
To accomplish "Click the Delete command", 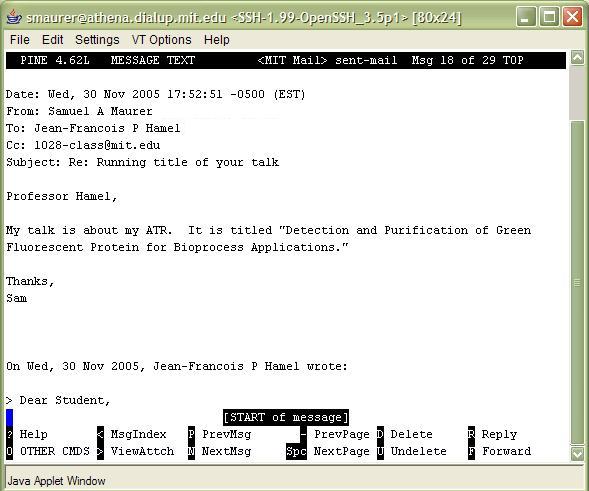I will coord(411,434).
